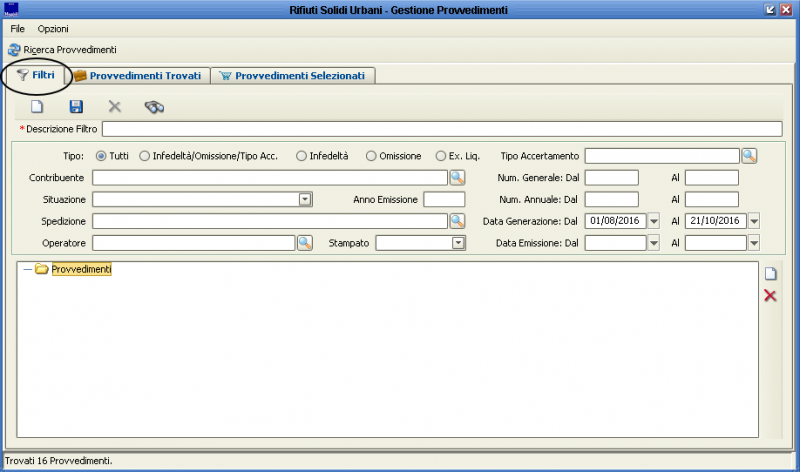Select the Tutti radio button
This screenshot has width=800, height=472.
click(101, 156)
